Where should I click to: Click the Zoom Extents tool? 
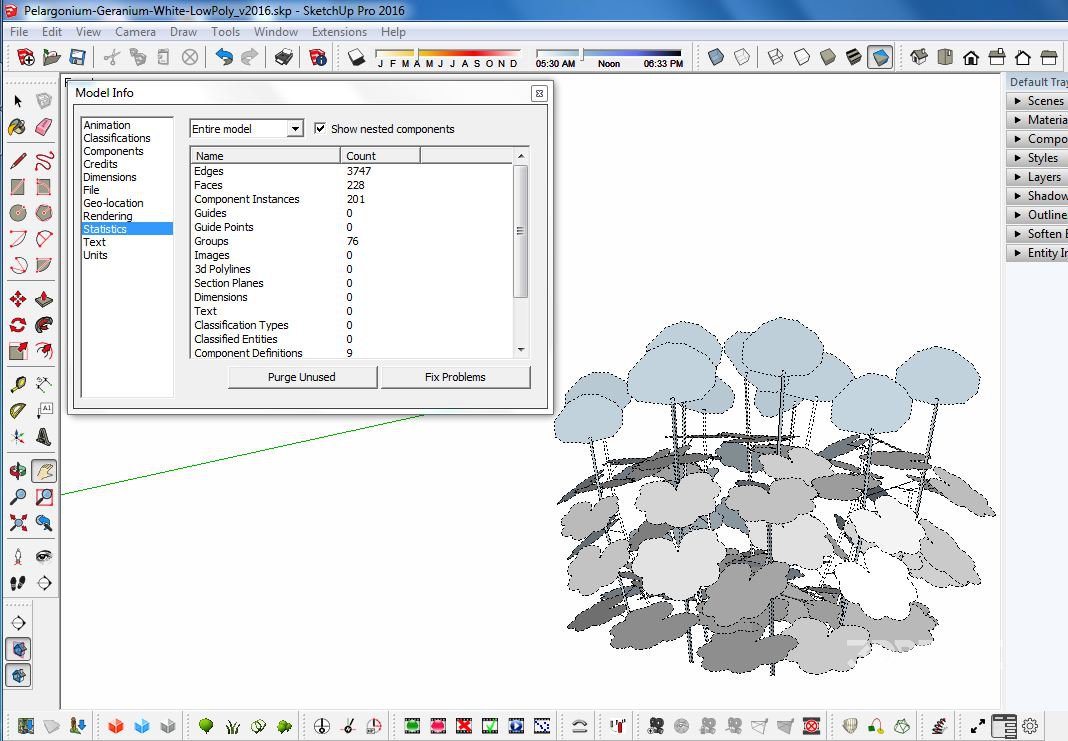click(x=17, y=522)
